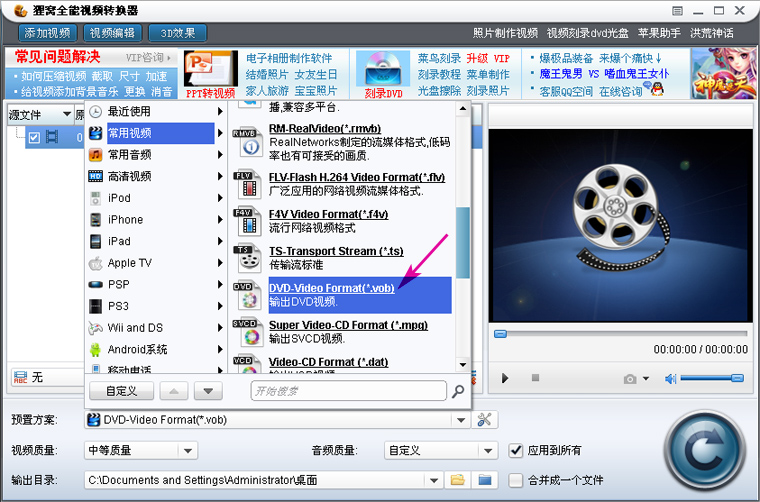
Task: Mute audio using speaker icon
Action: (670, 378)
